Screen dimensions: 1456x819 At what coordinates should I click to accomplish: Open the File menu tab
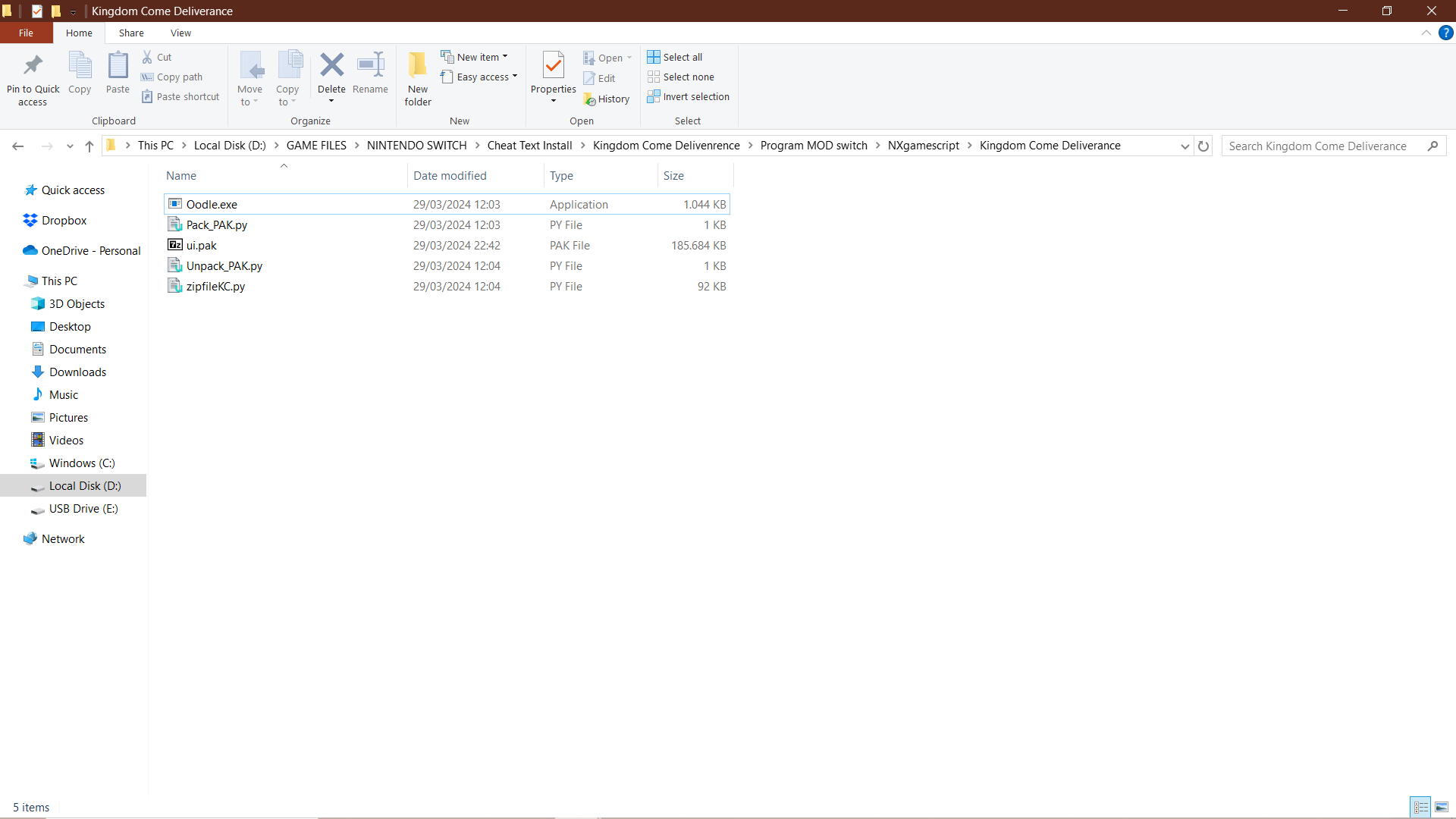click(x=26, y=33)
